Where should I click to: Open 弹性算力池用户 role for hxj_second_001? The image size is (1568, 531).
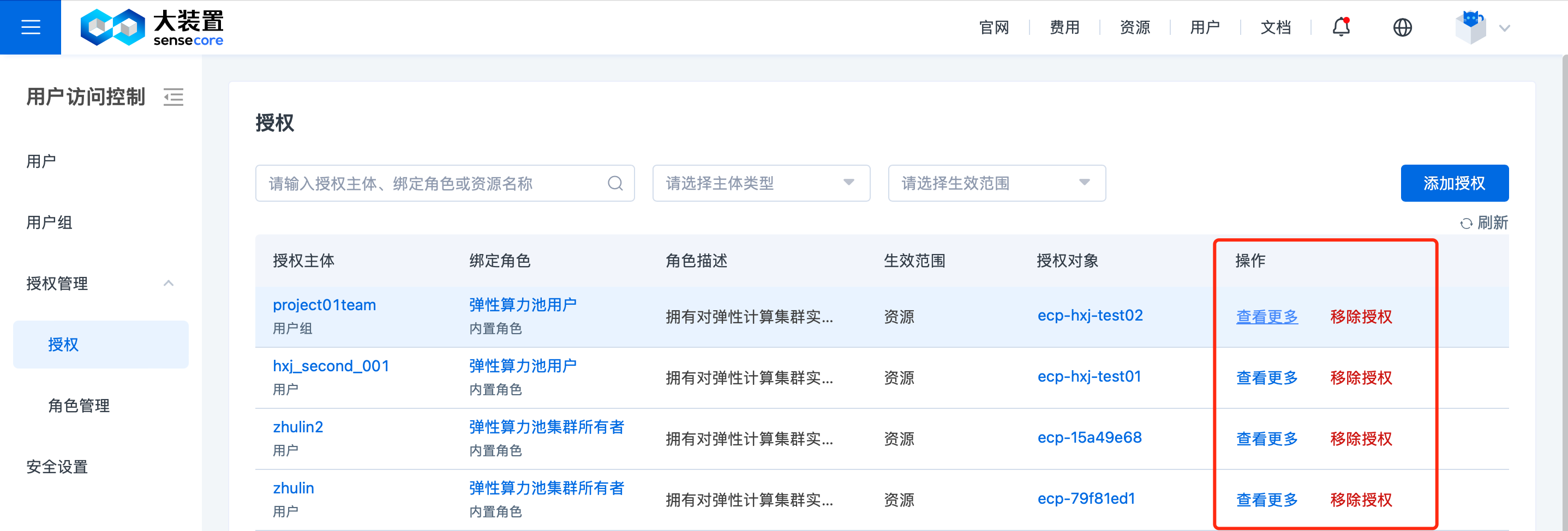coord(523,366)
